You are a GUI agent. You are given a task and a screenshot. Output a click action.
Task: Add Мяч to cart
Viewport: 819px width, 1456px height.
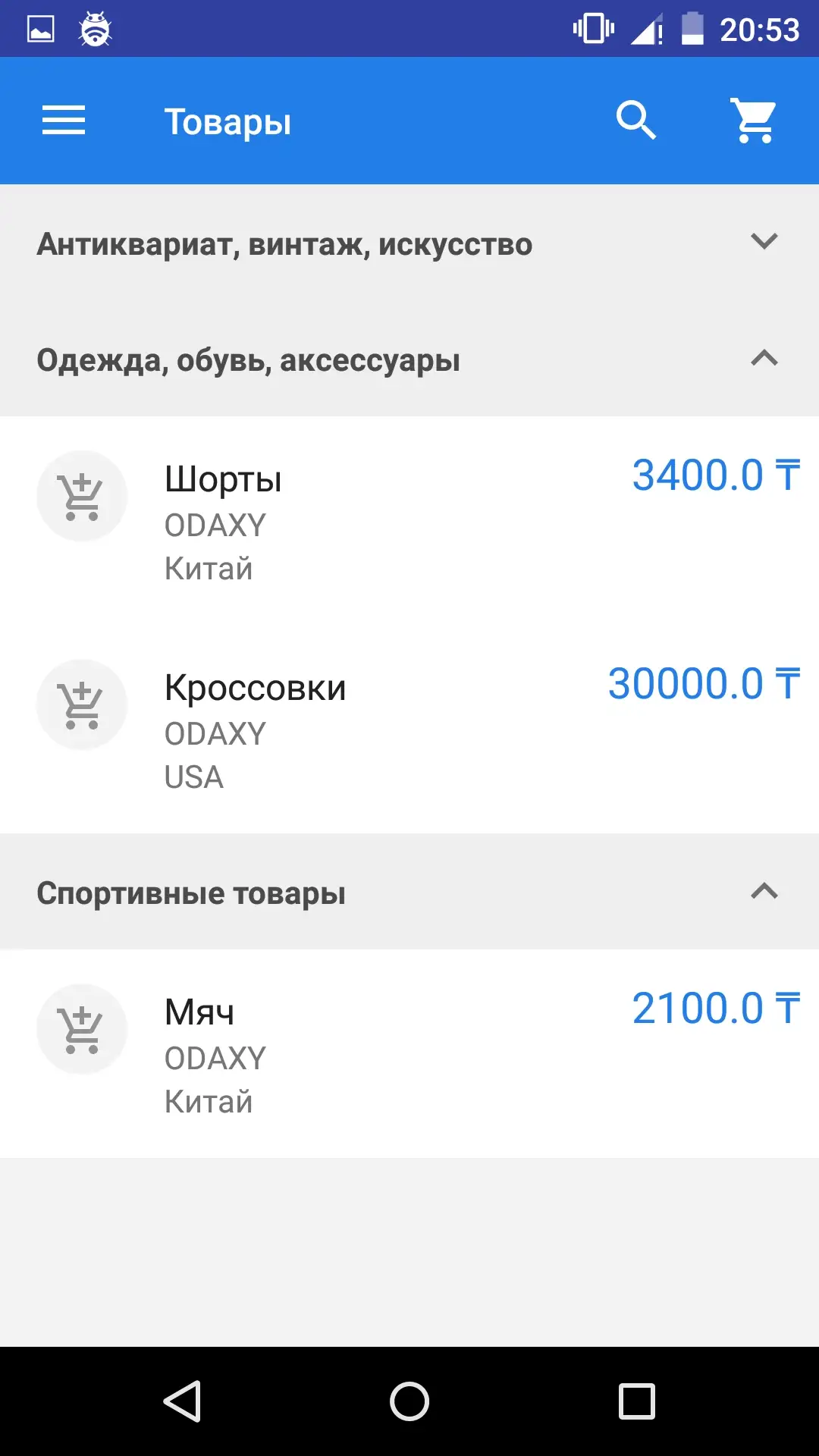(82, 1029)
